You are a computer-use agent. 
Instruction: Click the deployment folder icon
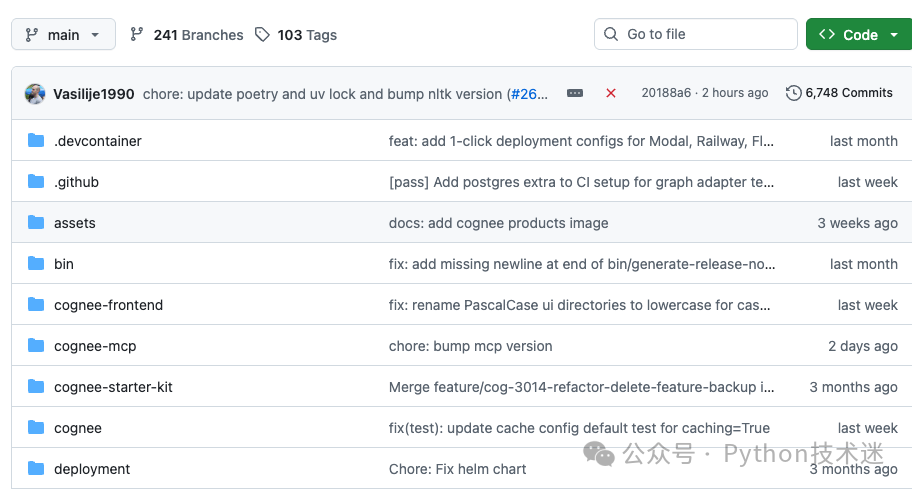click(x=36, y=468)
